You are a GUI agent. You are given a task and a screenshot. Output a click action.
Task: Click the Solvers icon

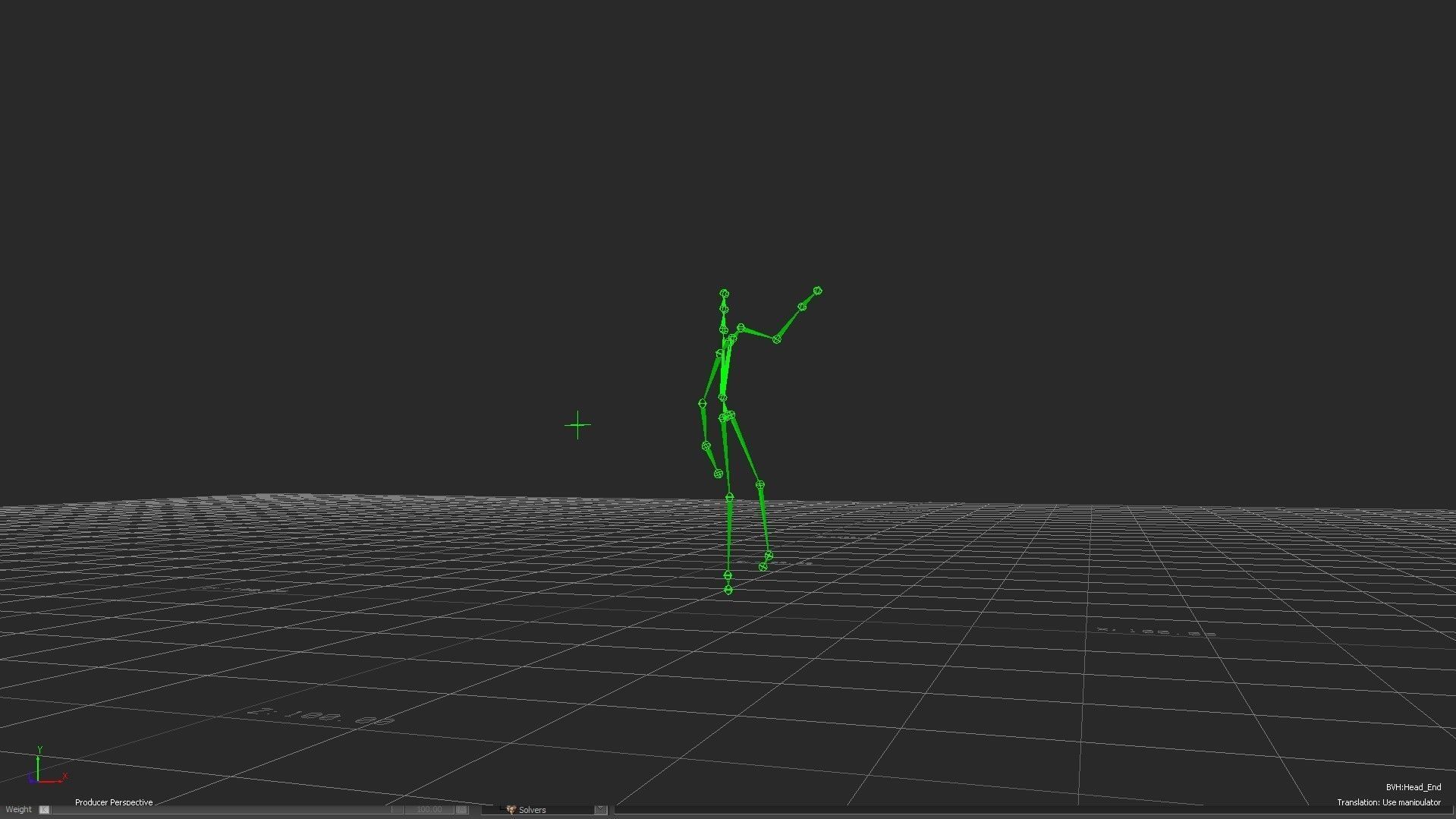511,810
